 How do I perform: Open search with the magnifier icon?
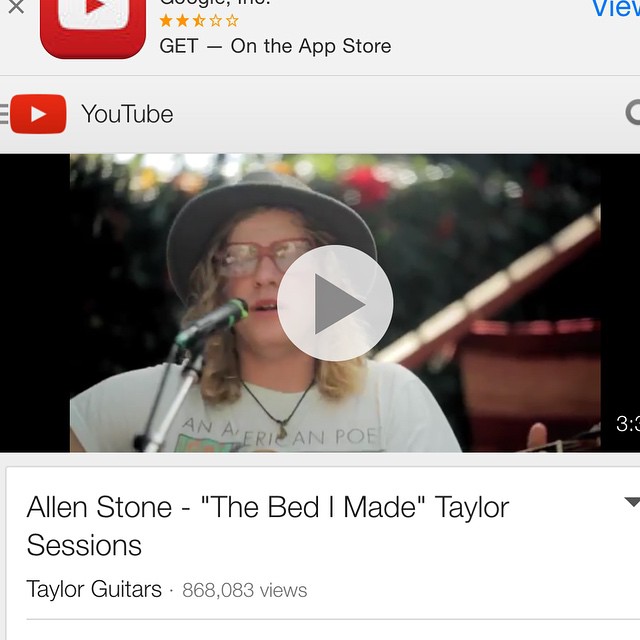[633, 113]
